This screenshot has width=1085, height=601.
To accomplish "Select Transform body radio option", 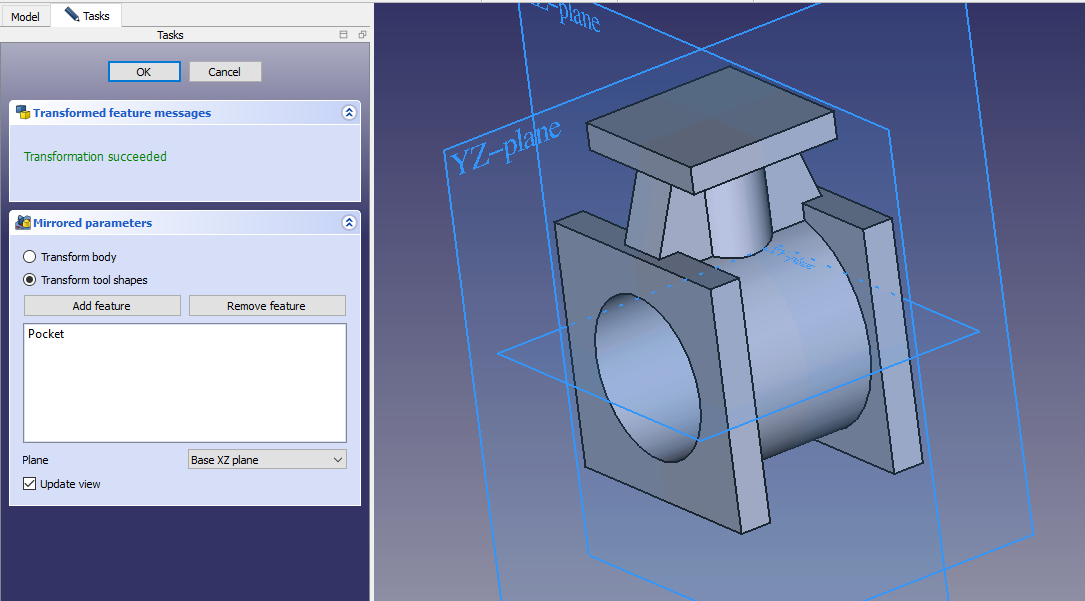I will tap(30, 257).
